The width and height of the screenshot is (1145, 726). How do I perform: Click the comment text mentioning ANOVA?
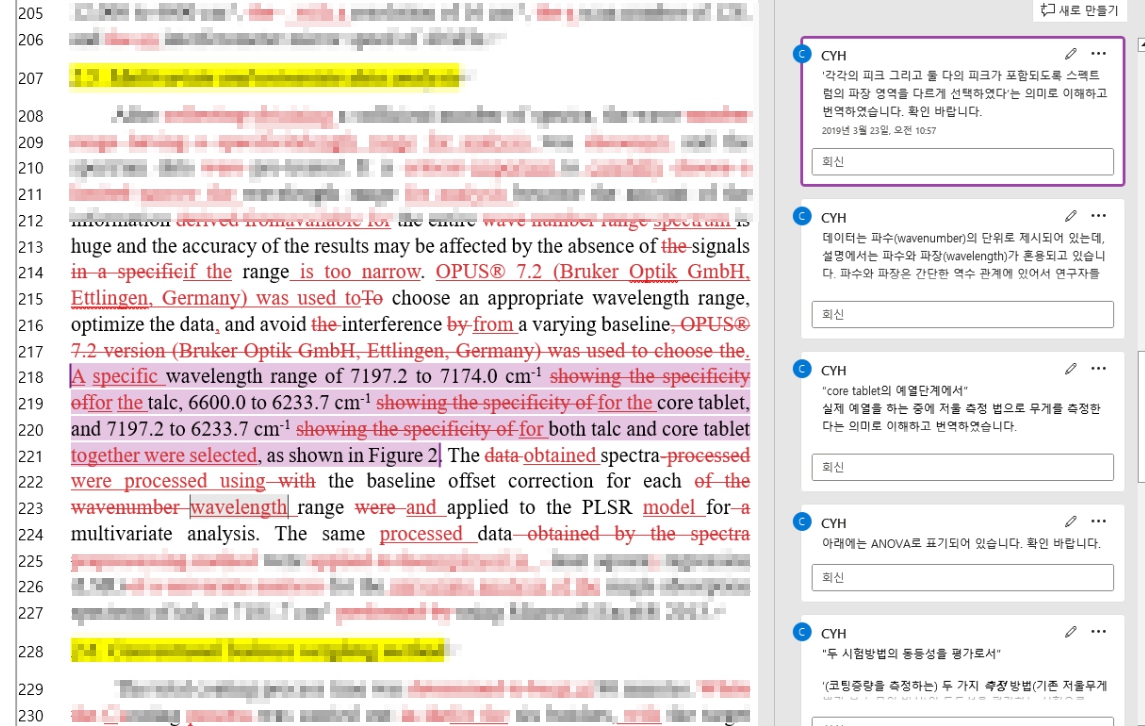tap(960, 543)
